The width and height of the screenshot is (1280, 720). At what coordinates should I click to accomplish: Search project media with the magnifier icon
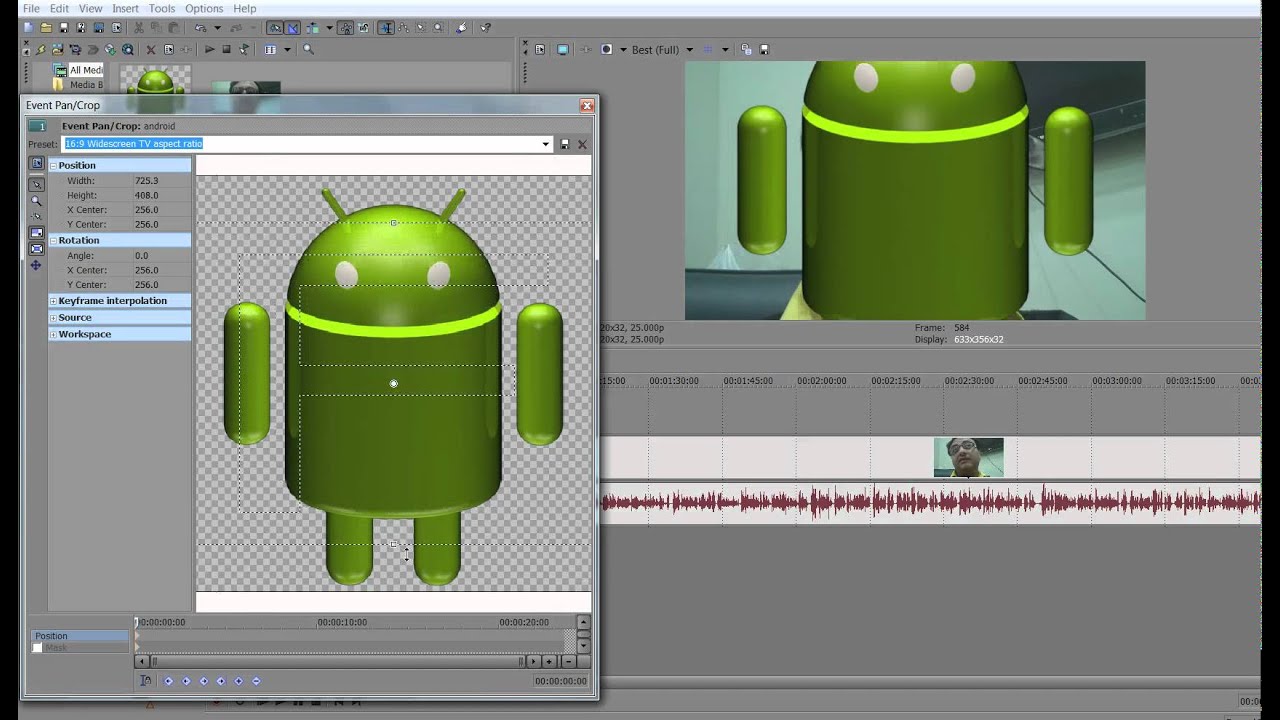[308, 49]
